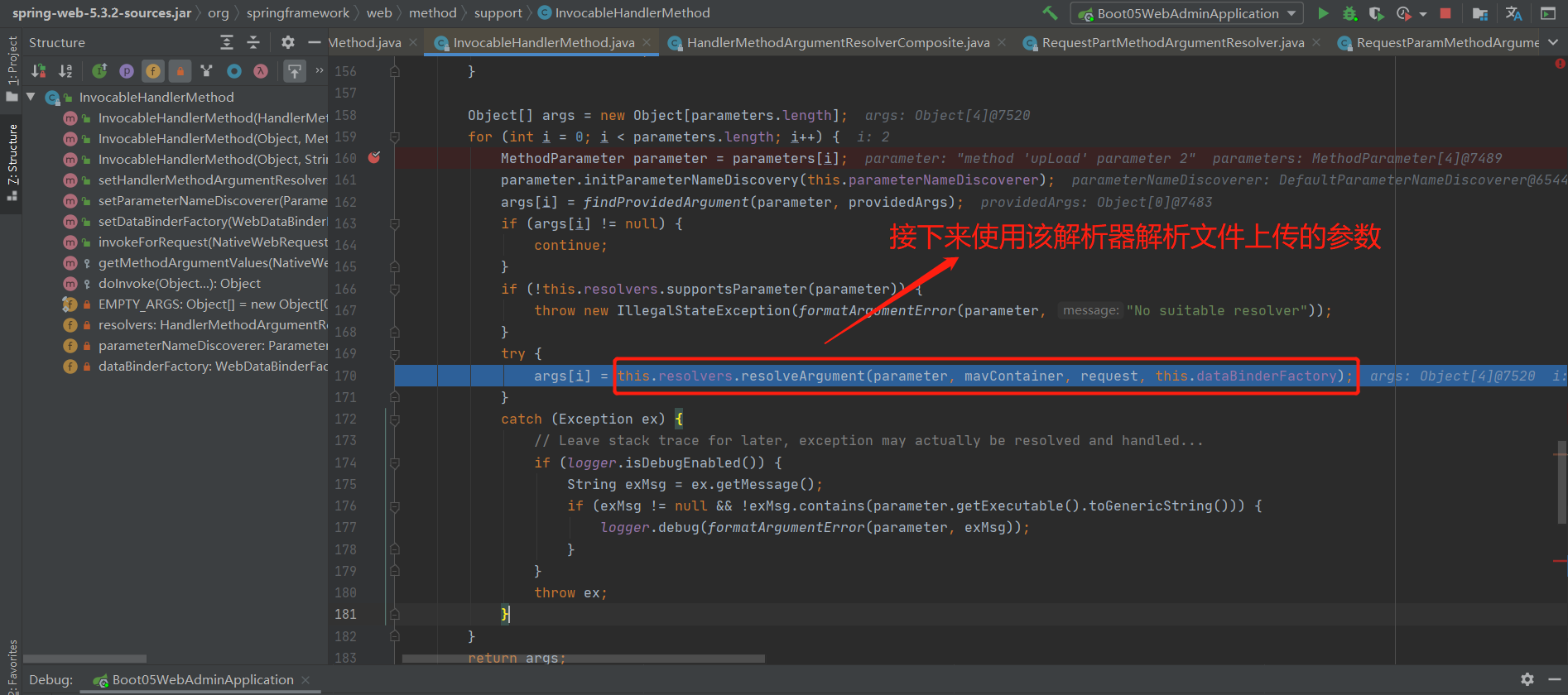Show more Structure toolbar options chevron
Screen dimensions: 1568x695
coord(320,71)
